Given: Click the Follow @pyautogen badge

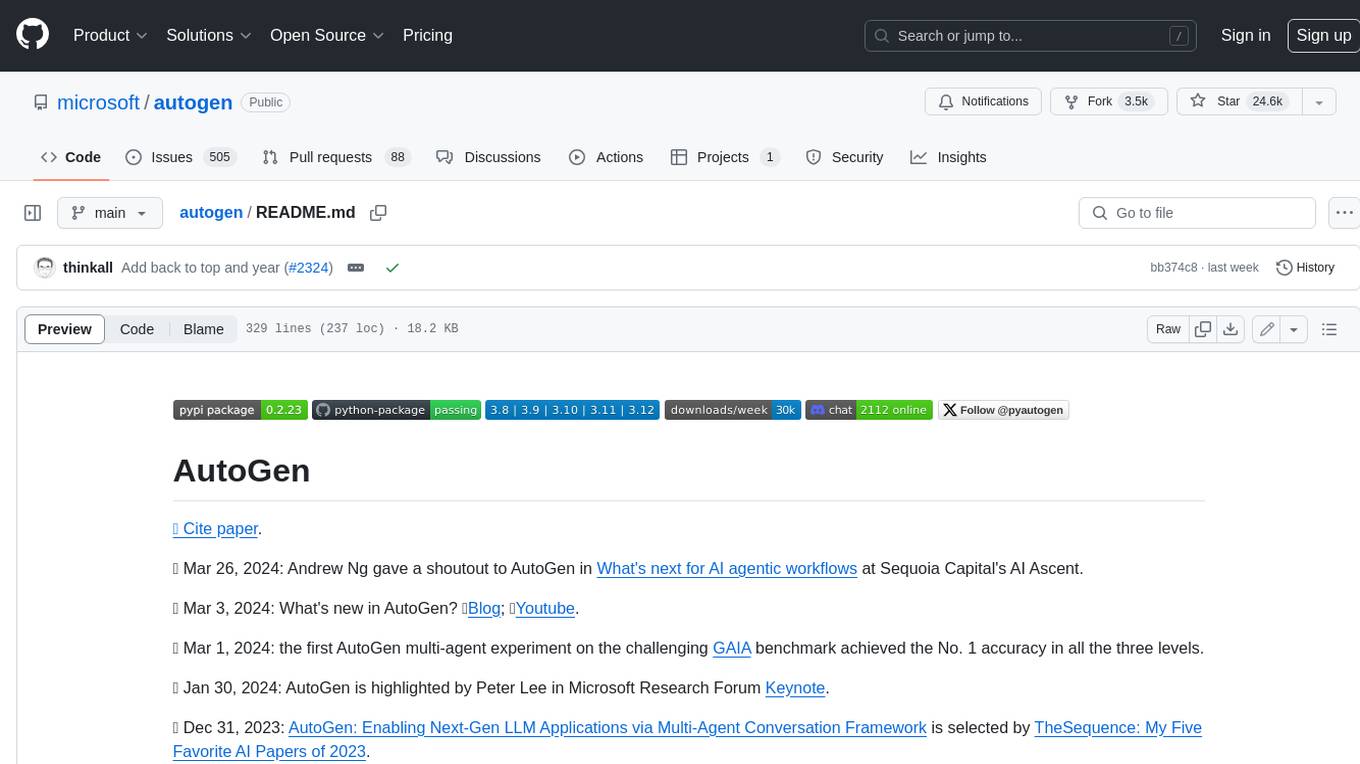Looking at the screenshot, I should click(x=1003, y=410).
